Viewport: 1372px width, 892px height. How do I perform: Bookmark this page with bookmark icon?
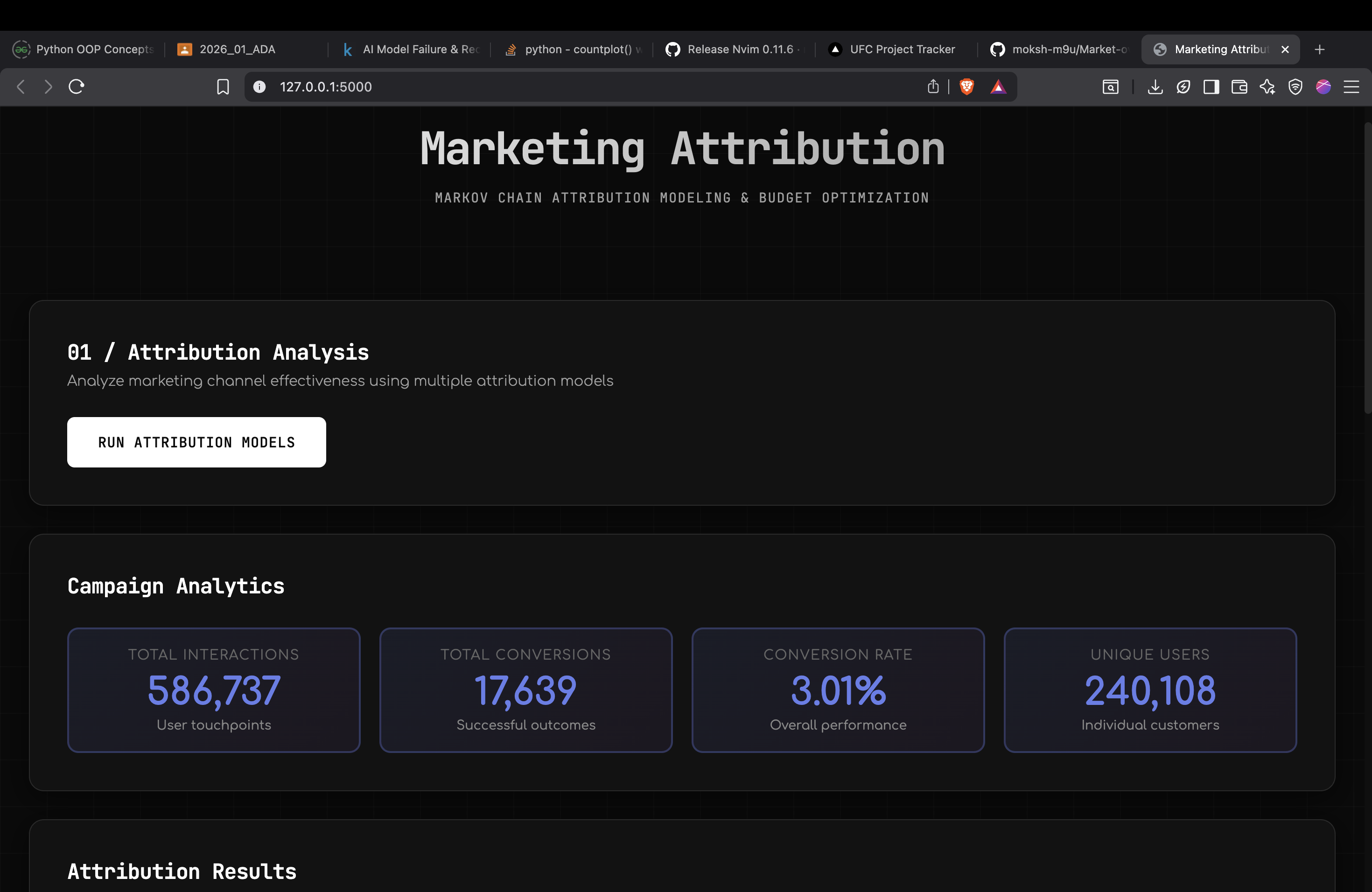click(223, 87)
